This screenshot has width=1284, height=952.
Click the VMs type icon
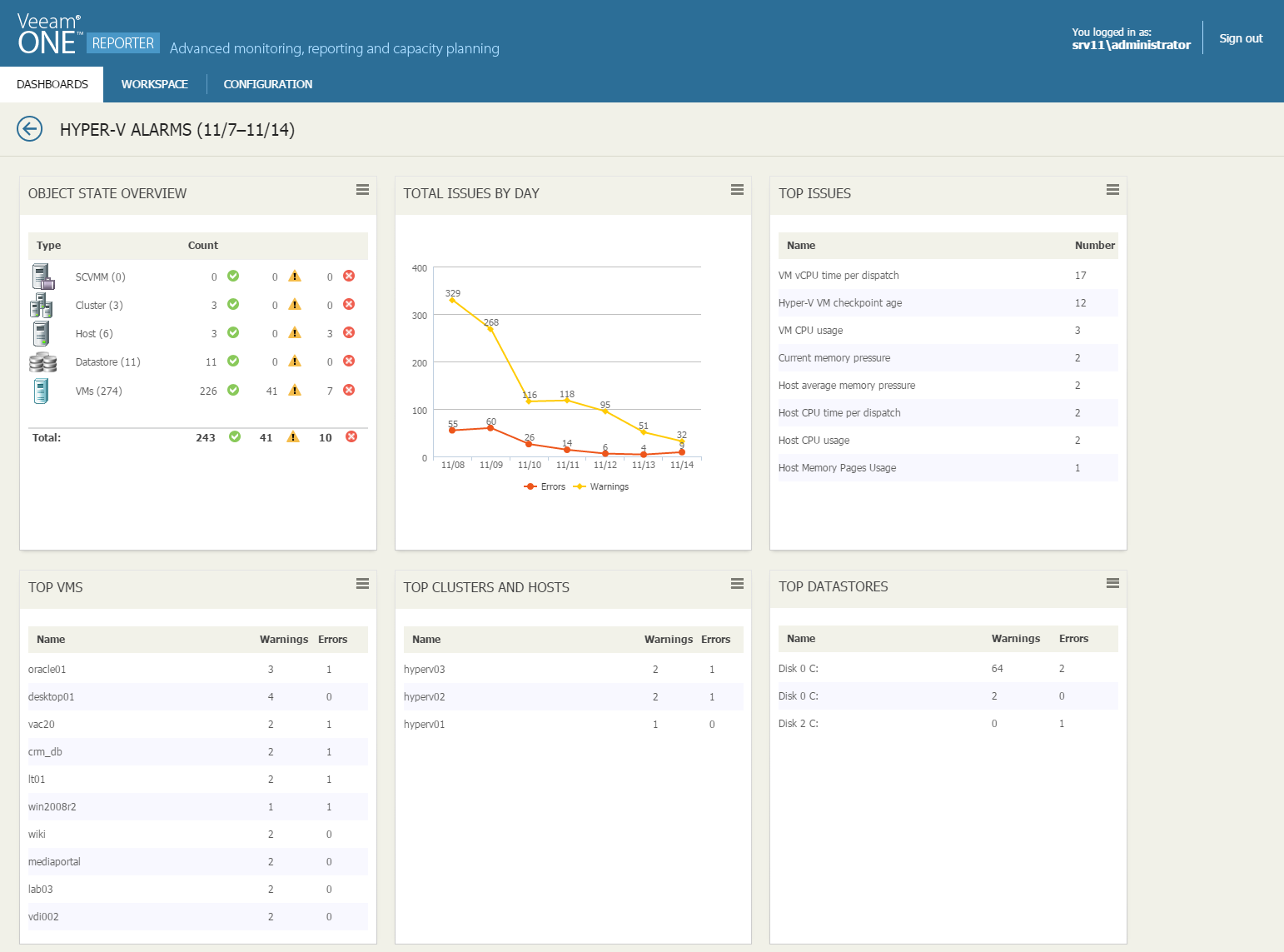point(41,391)
